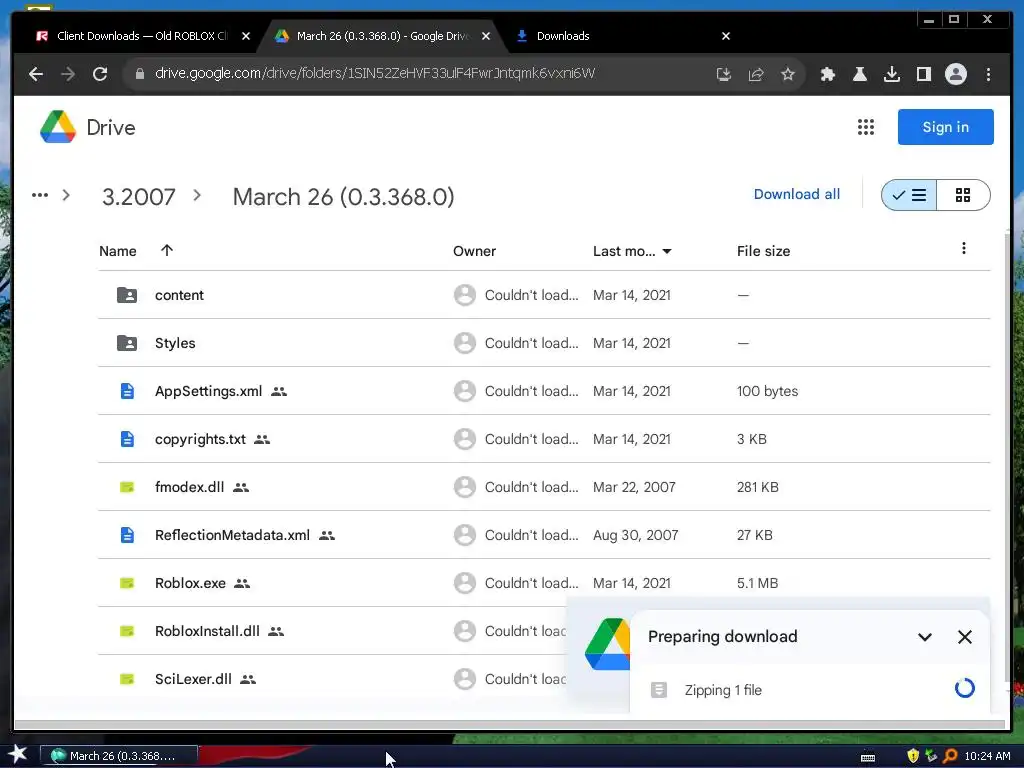The width and height of the screenshot is (1024, 768).
Task: Select the March 26 Google Drive tab
Action: point(381,36)
